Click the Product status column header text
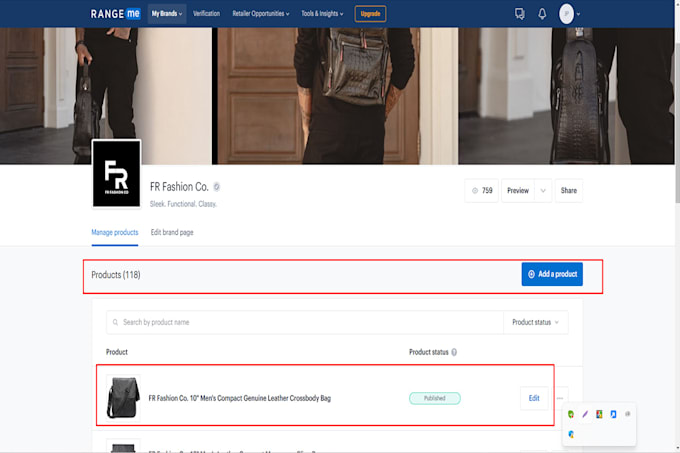 (x=428, y=352)
